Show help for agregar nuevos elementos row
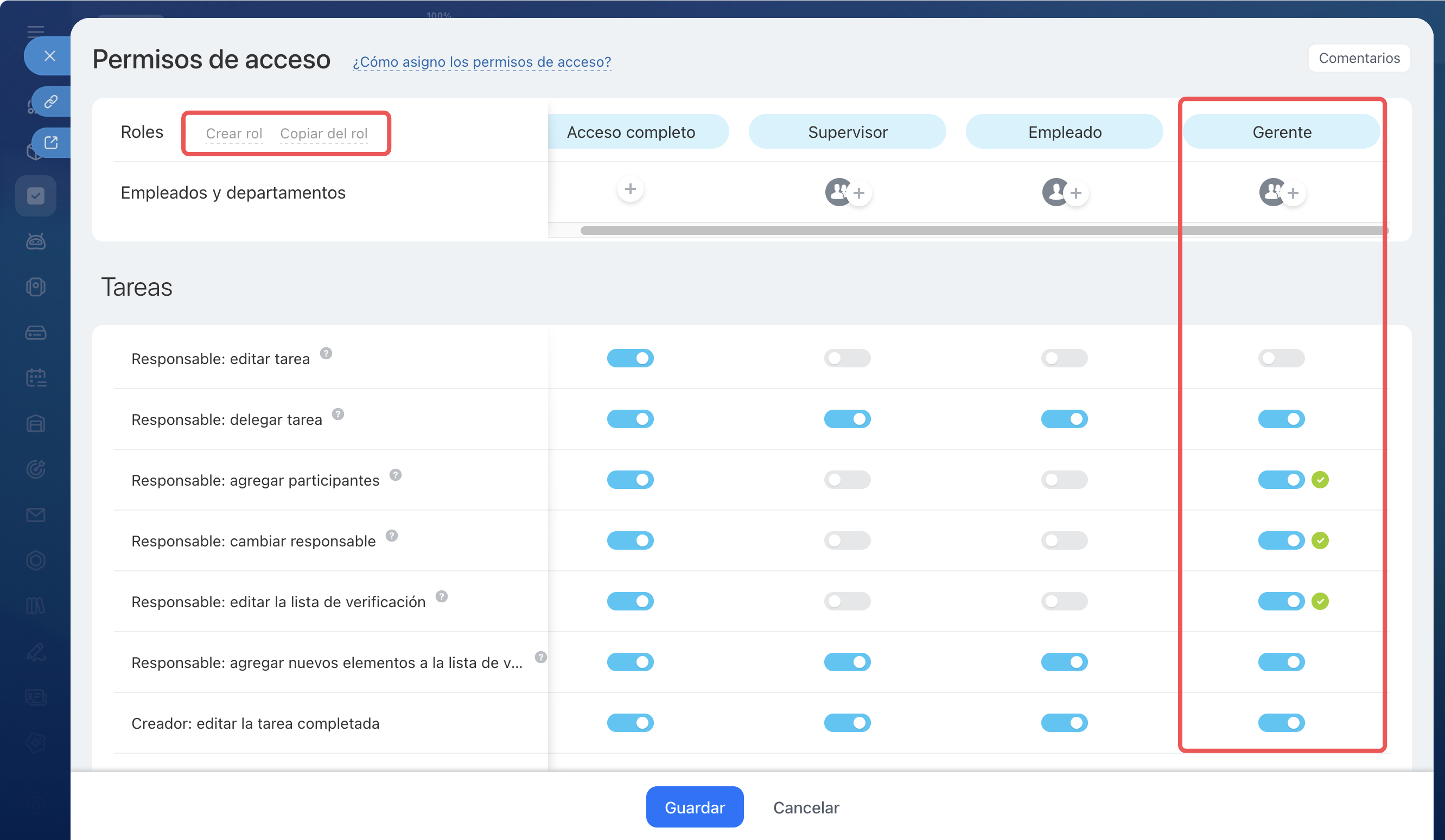The height and width of the screenshot is (840, 1445). (540, 657)
